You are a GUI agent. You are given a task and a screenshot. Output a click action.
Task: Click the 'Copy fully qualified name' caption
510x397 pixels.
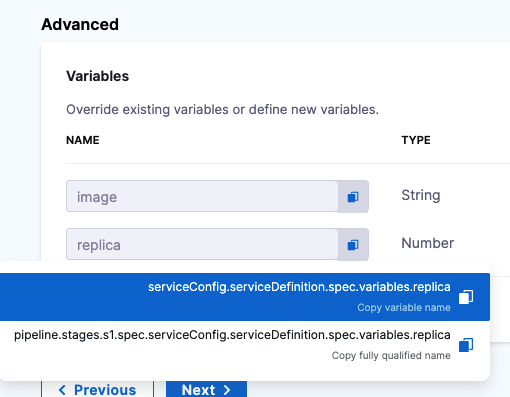pyautogui.click(x=391, y=355)
